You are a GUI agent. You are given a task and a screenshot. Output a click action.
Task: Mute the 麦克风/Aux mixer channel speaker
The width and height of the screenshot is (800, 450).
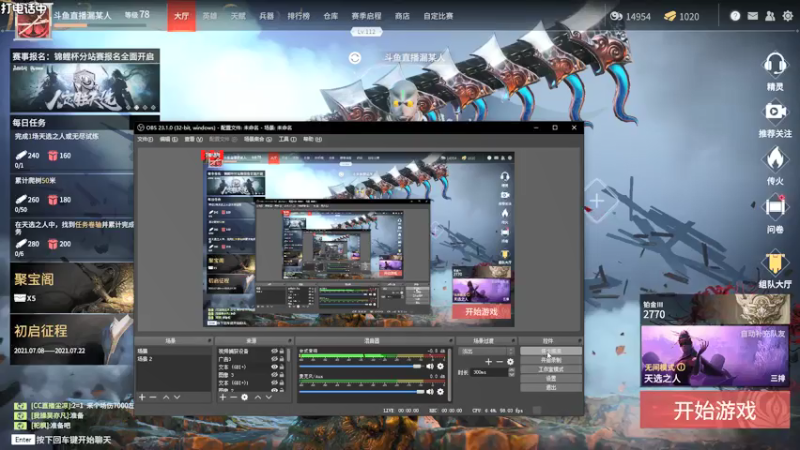(x=430, y=392)
